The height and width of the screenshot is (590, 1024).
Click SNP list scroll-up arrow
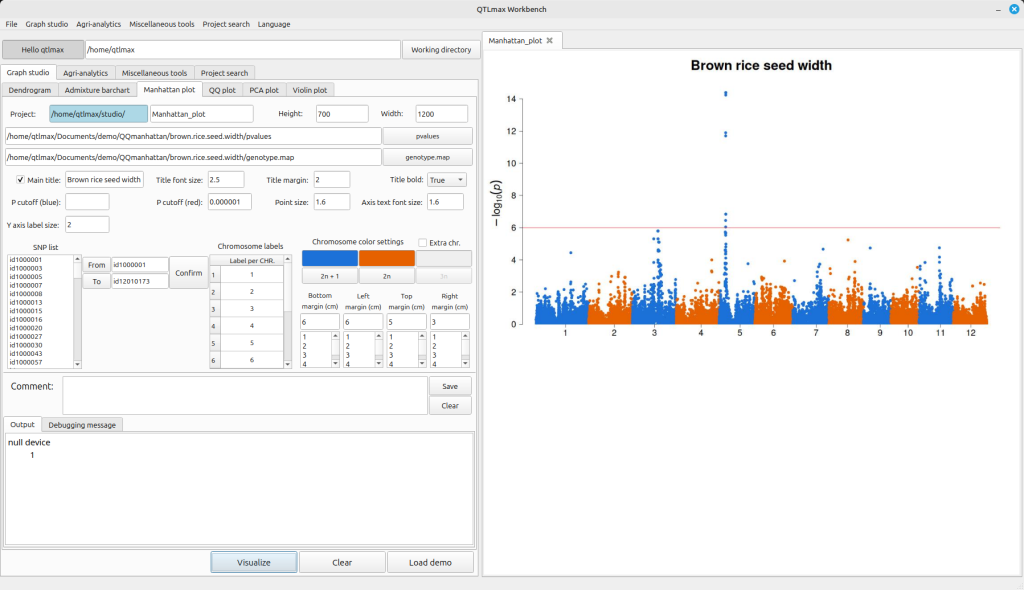77,259
